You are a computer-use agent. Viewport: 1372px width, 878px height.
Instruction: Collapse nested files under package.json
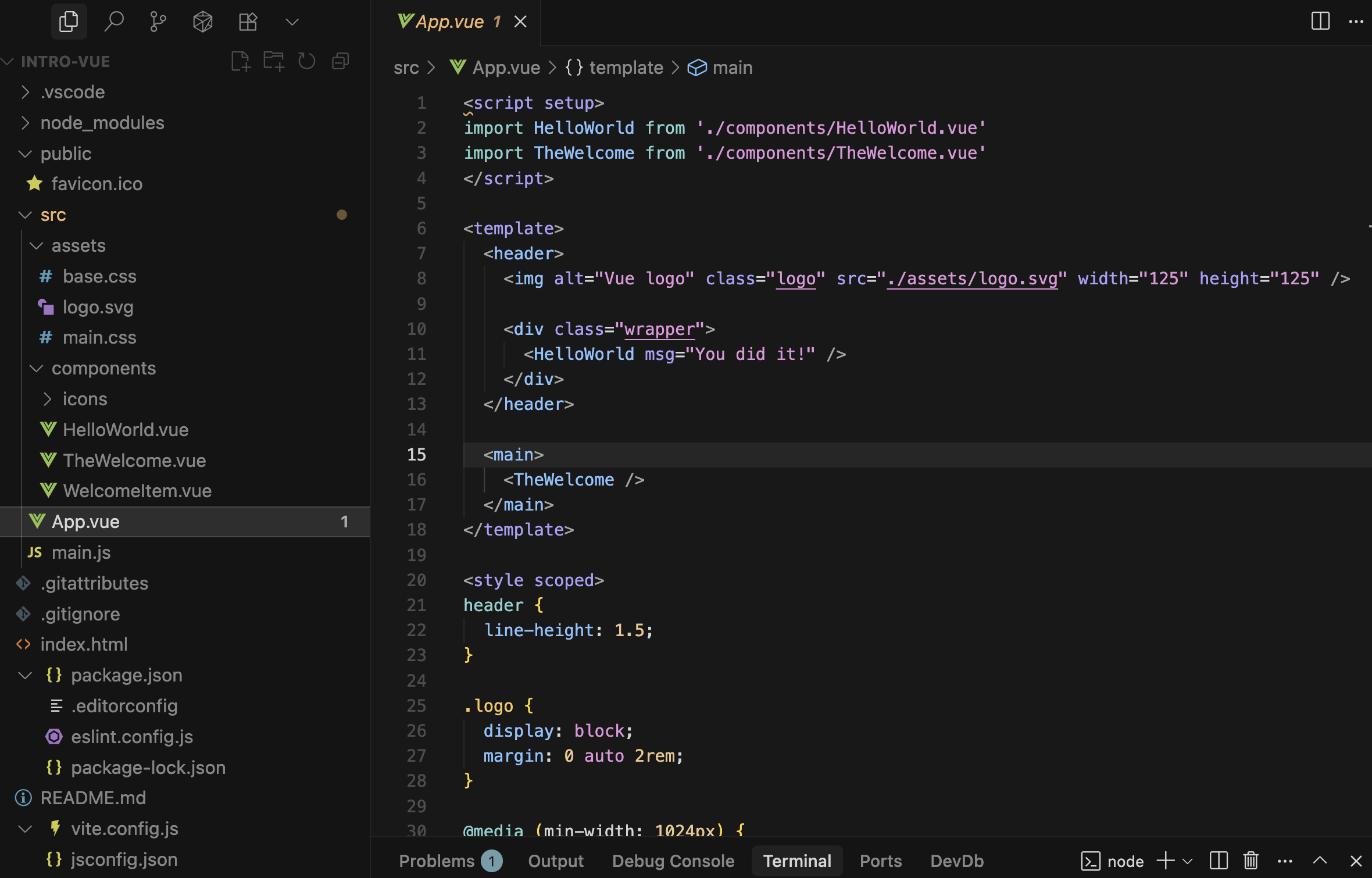25,675
